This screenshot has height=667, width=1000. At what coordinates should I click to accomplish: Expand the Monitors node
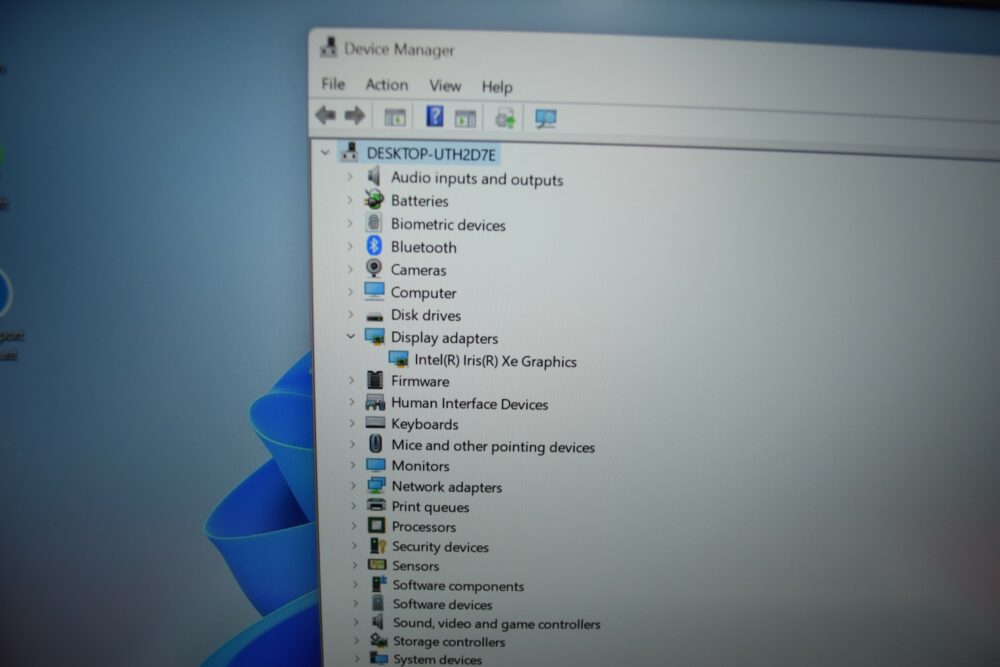point(352,465)
